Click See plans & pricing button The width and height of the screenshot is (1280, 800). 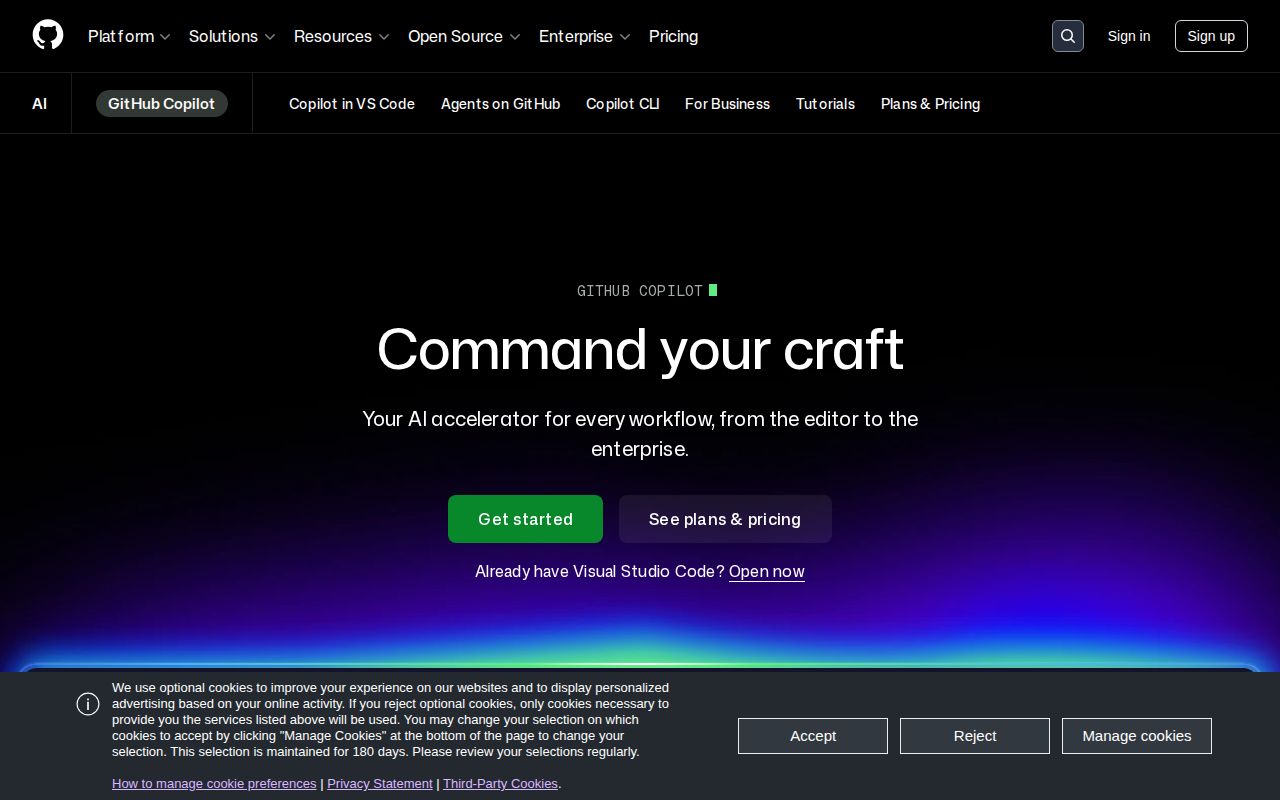pyautogui.click(x=725, y=519)
